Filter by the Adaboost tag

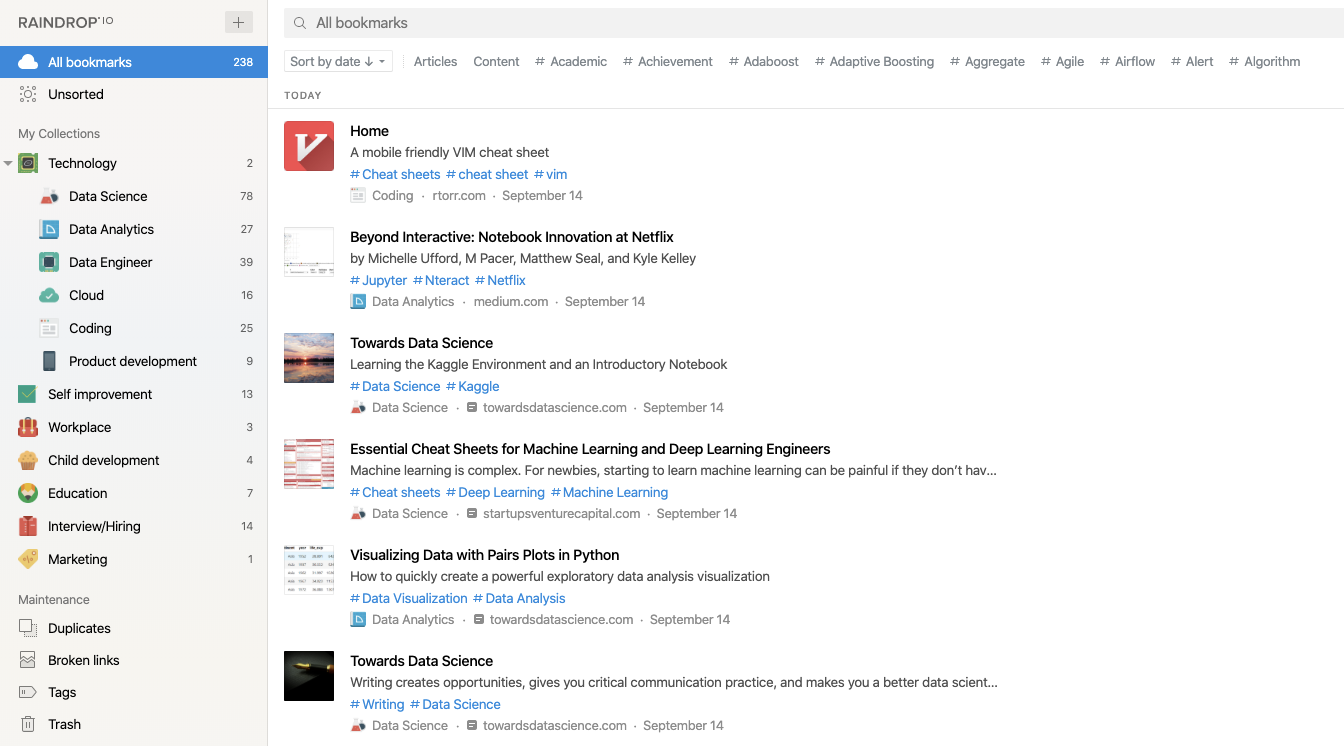point(764,61)
